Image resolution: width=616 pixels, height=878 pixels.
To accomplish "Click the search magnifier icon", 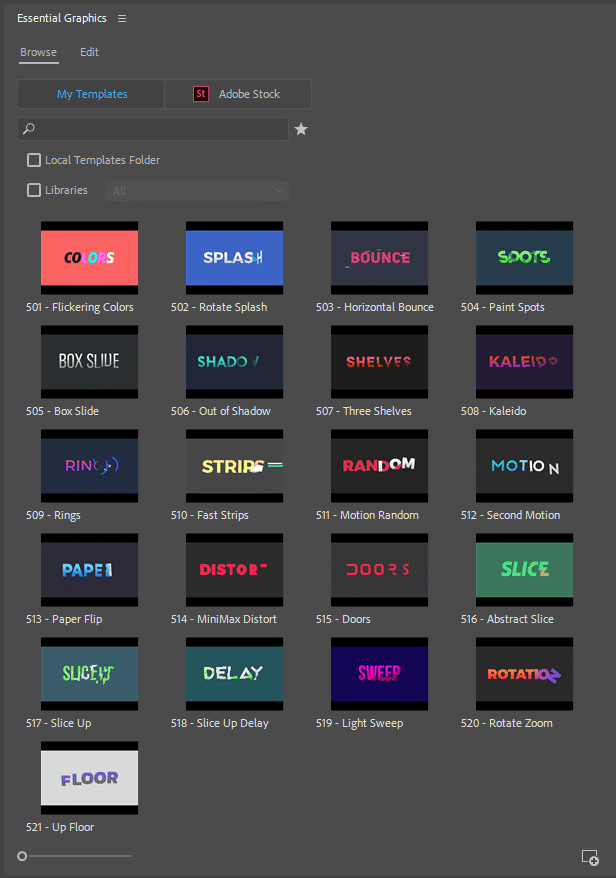I will tap(29, 129).
